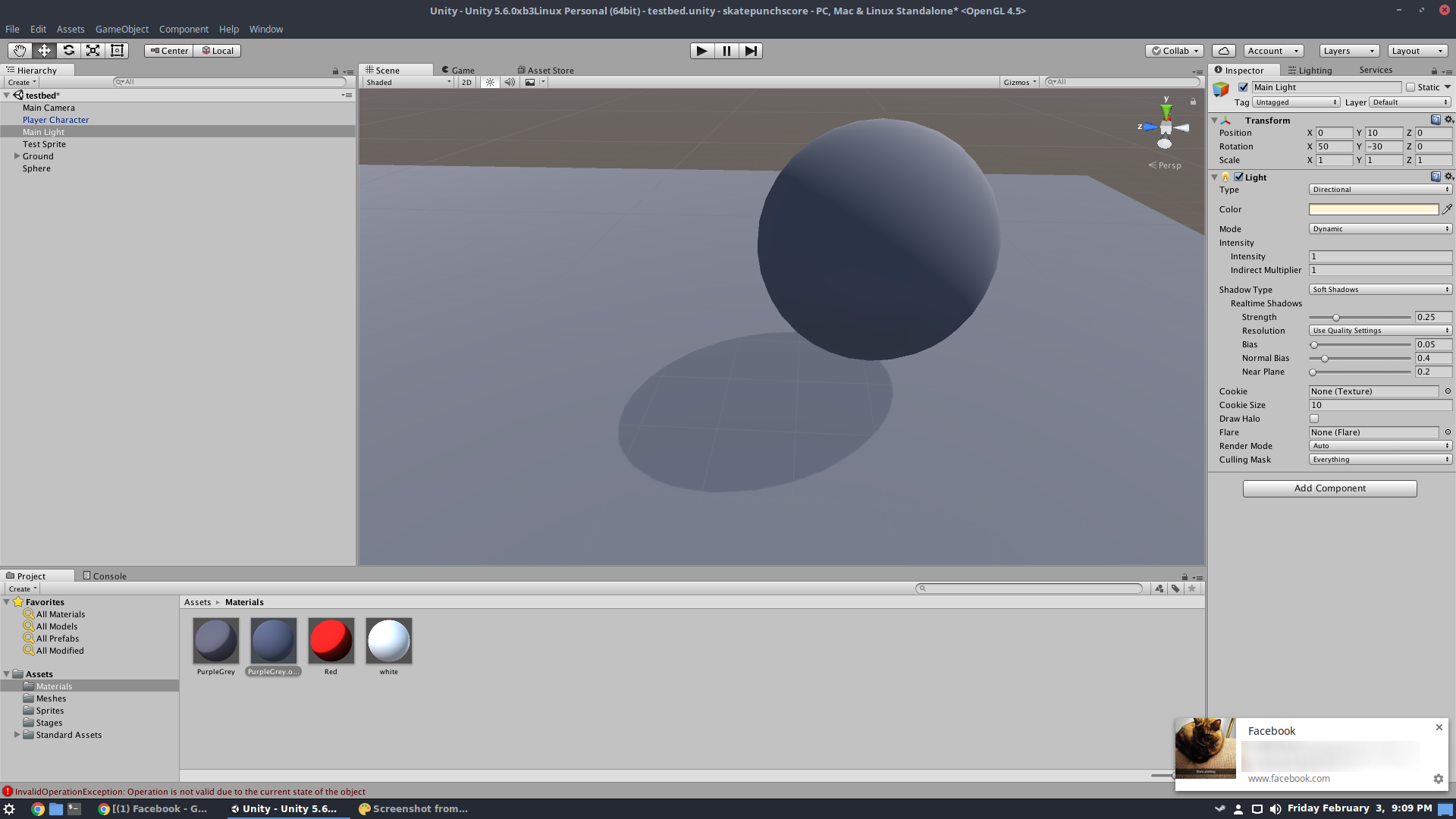Viewport: 1456px width, 819px height.
Task: Open the Light Type dropdown
Action: point(1380,190)
